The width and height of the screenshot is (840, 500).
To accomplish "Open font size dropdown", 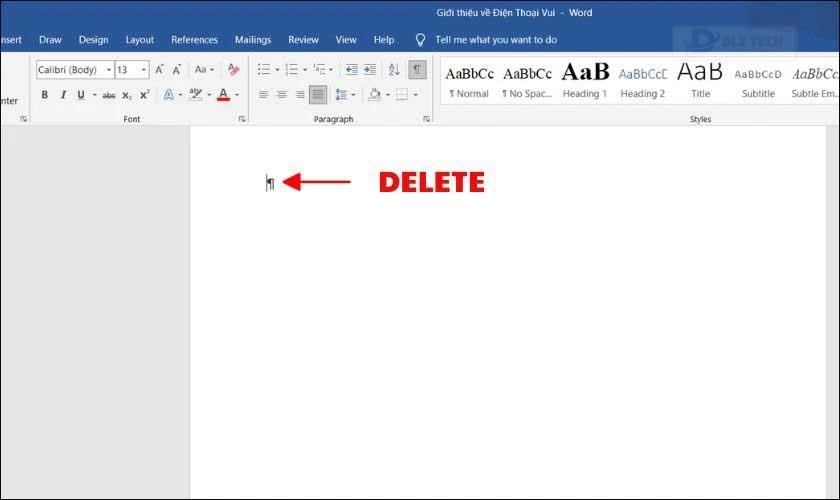I will pos(144,70).
